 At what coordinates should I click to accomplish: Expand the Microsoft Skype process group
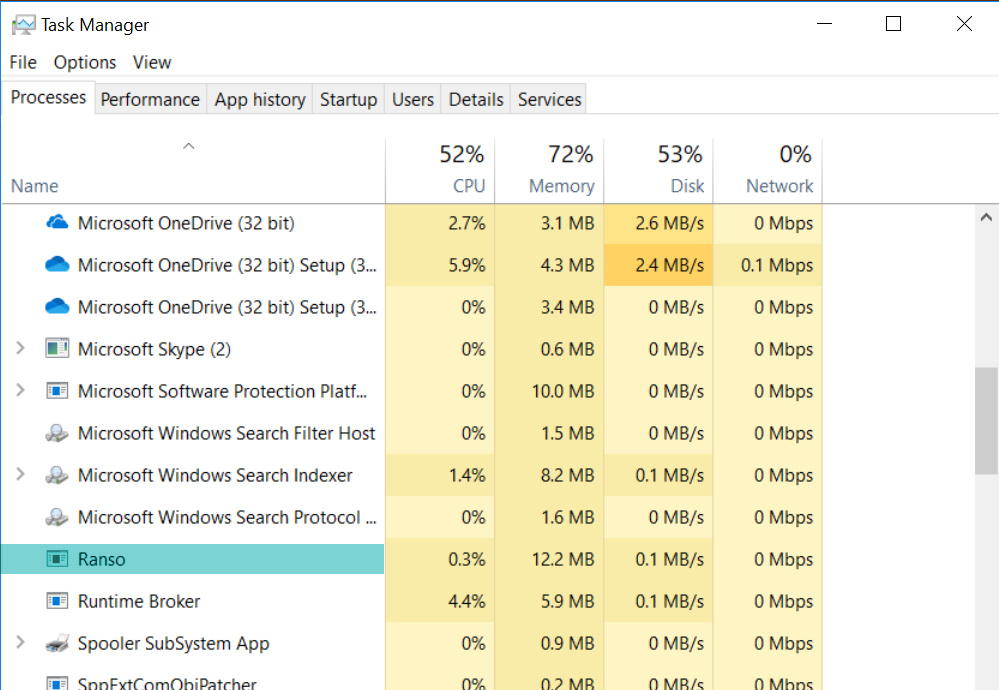click(x=20, y=349)
